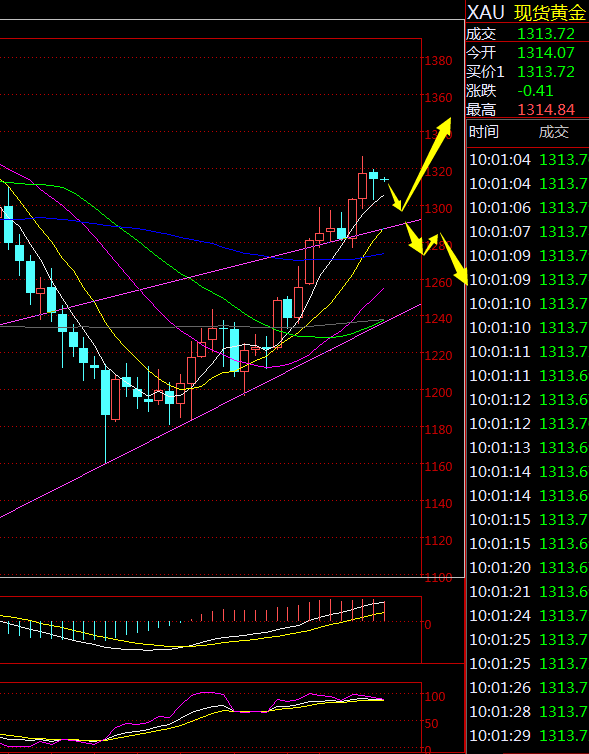Select the 10:01:13 tick entry

point(528,447)
